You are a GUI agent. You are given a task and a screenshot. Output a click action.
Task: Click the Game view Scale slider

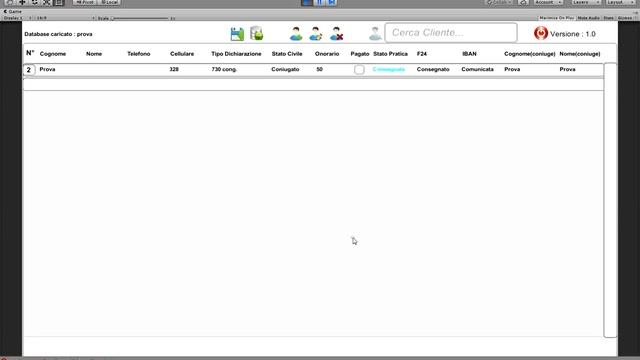[x=140, y=18]
